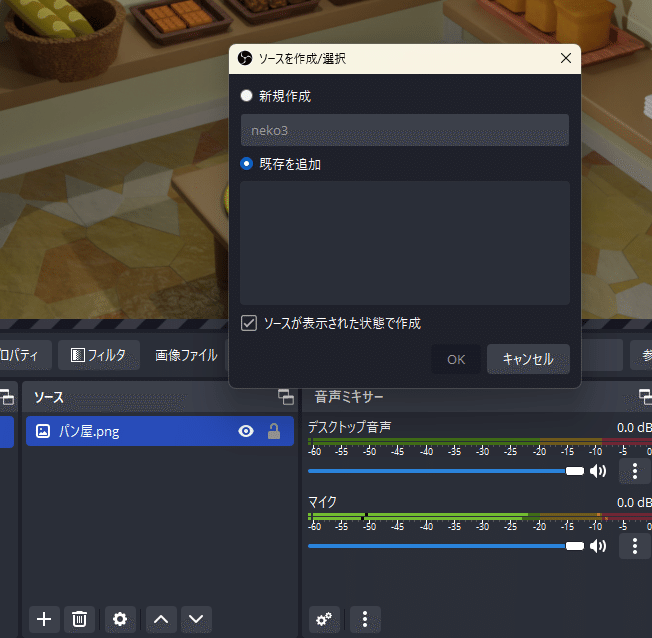Click the キャンセル button
Viewport: 652px width, 638px height.
pyautogui.click(x=528, y=359)
